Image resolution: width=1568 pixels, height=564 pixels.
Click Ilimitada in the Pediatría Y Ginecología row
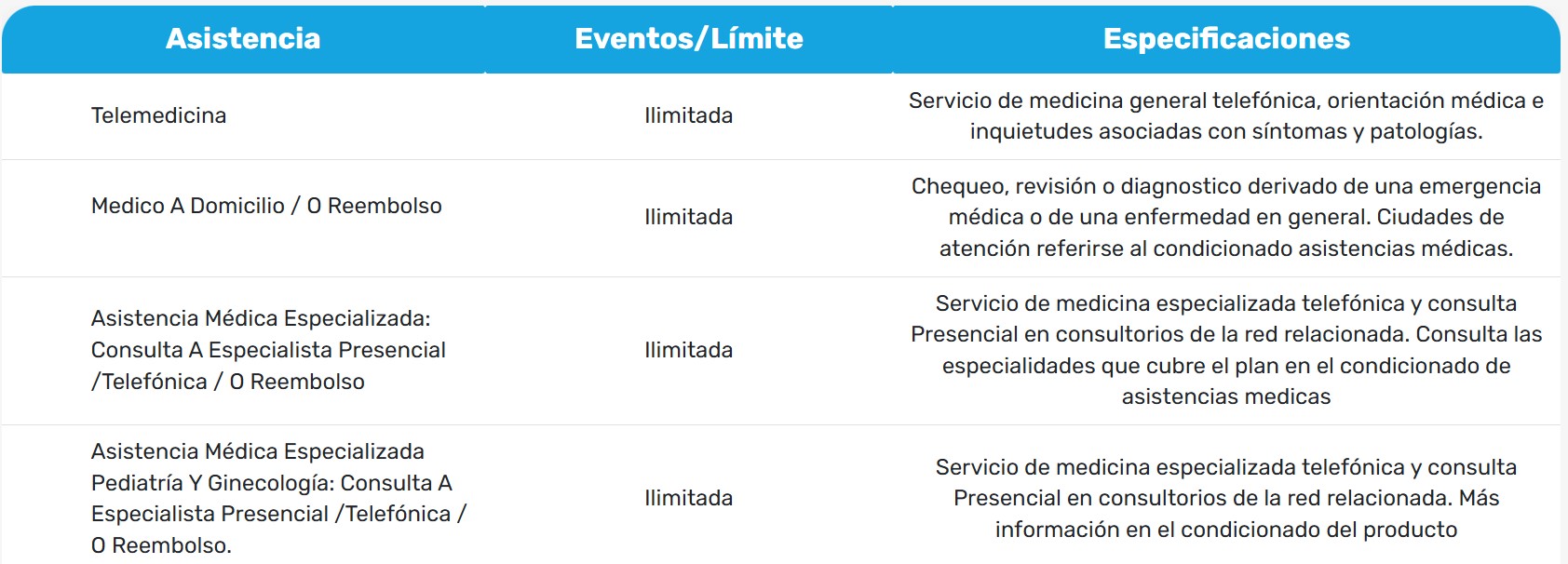click(x=688, y=498)
